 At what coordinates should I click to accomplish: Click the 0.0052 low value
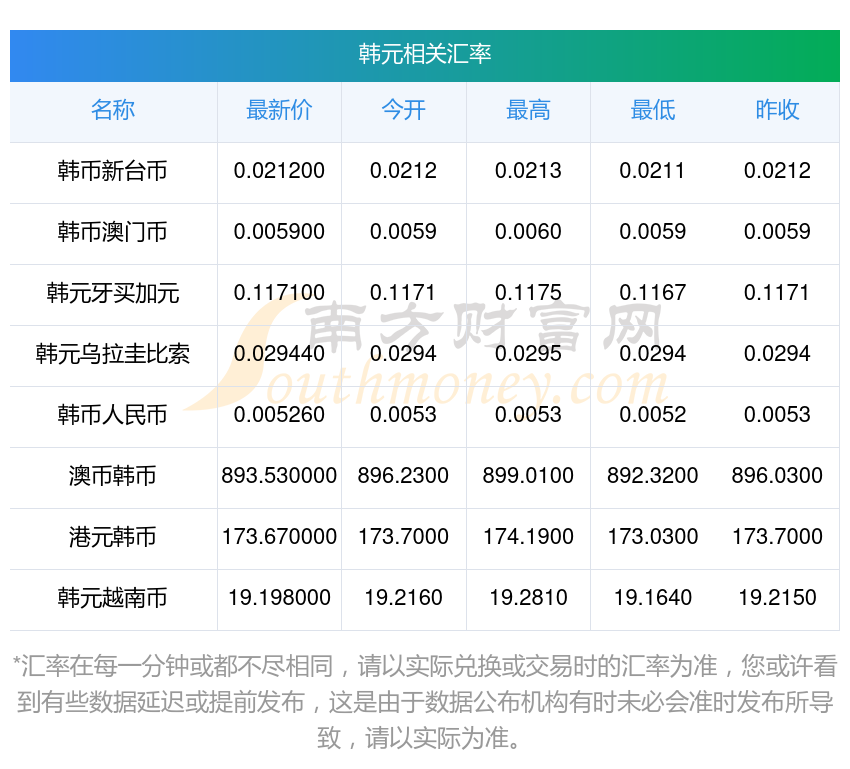tap(653, 415)
